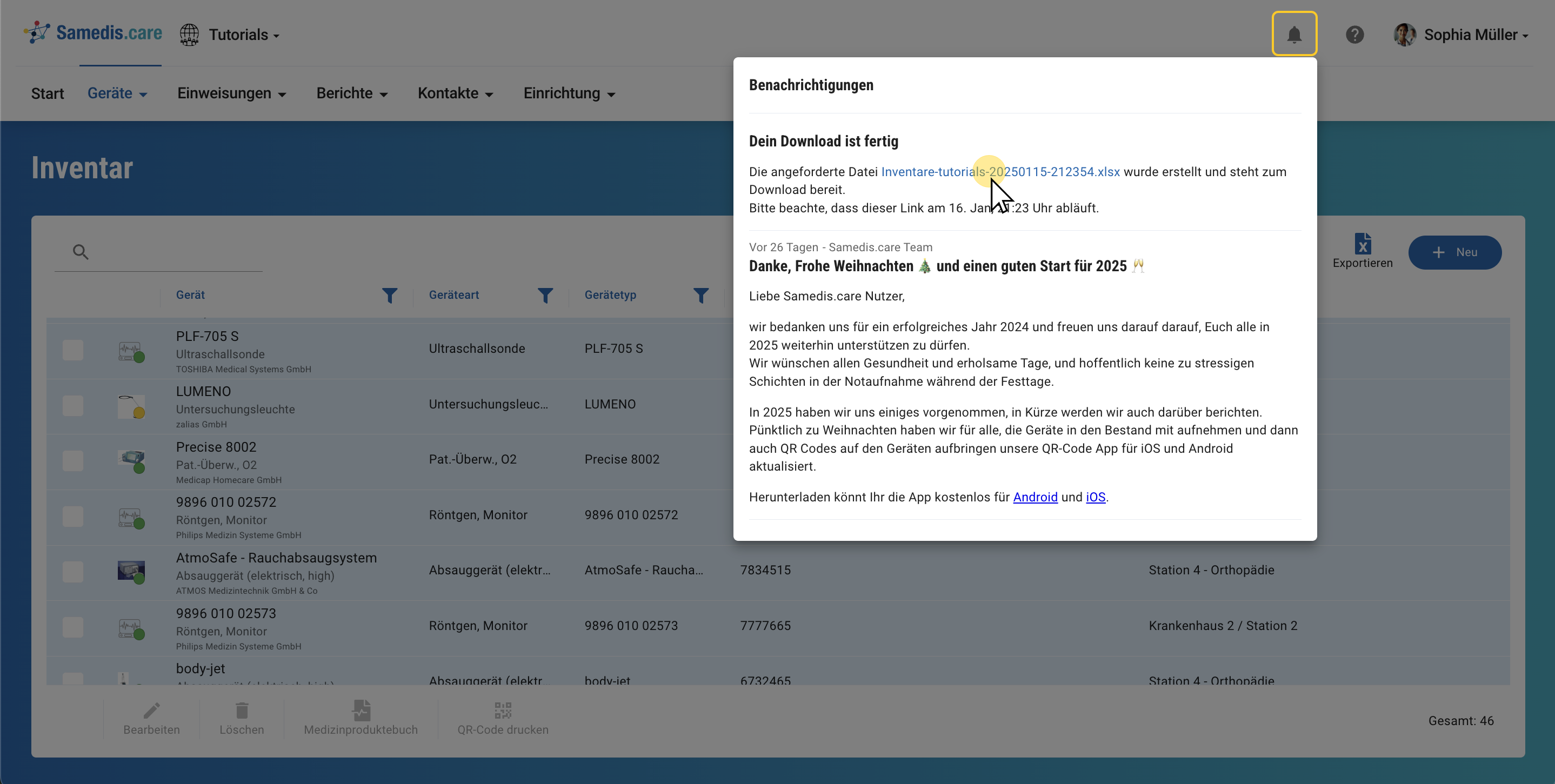Expand the Einrichtung dropdown

coord(568,93)
